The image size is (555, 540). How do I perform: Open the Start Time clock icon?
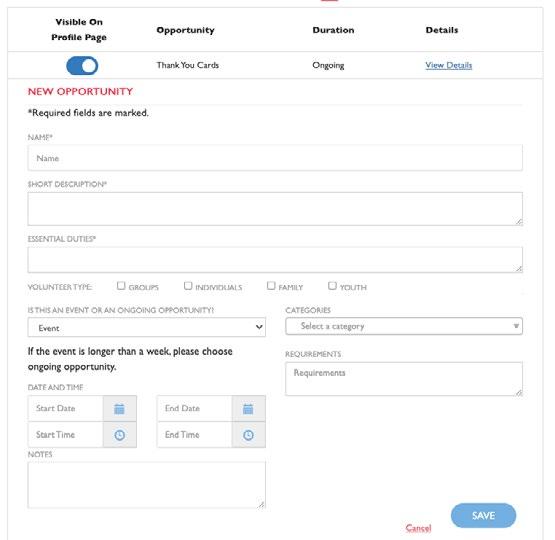point(120,435)
